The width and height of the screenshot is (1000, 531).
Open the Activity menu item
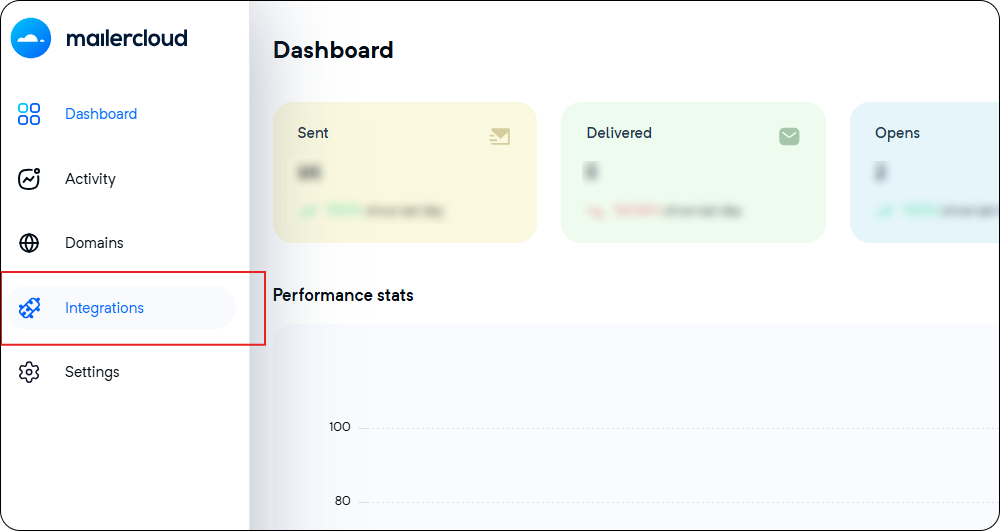(90, 179)
